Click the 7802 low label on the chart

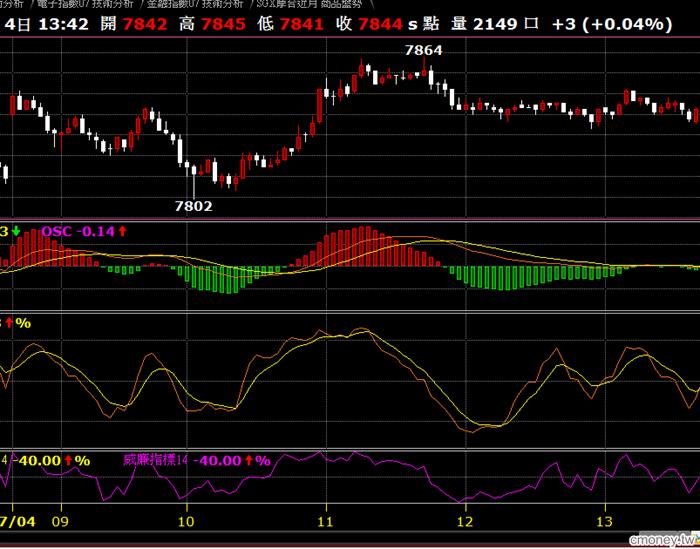(193, 206)
